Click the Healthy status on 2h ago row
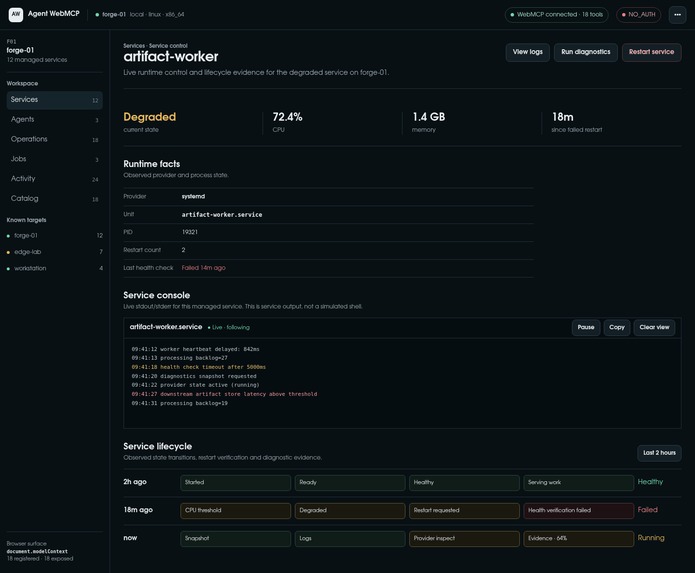This screenshot has width=695, height=573. coord(650,482)
